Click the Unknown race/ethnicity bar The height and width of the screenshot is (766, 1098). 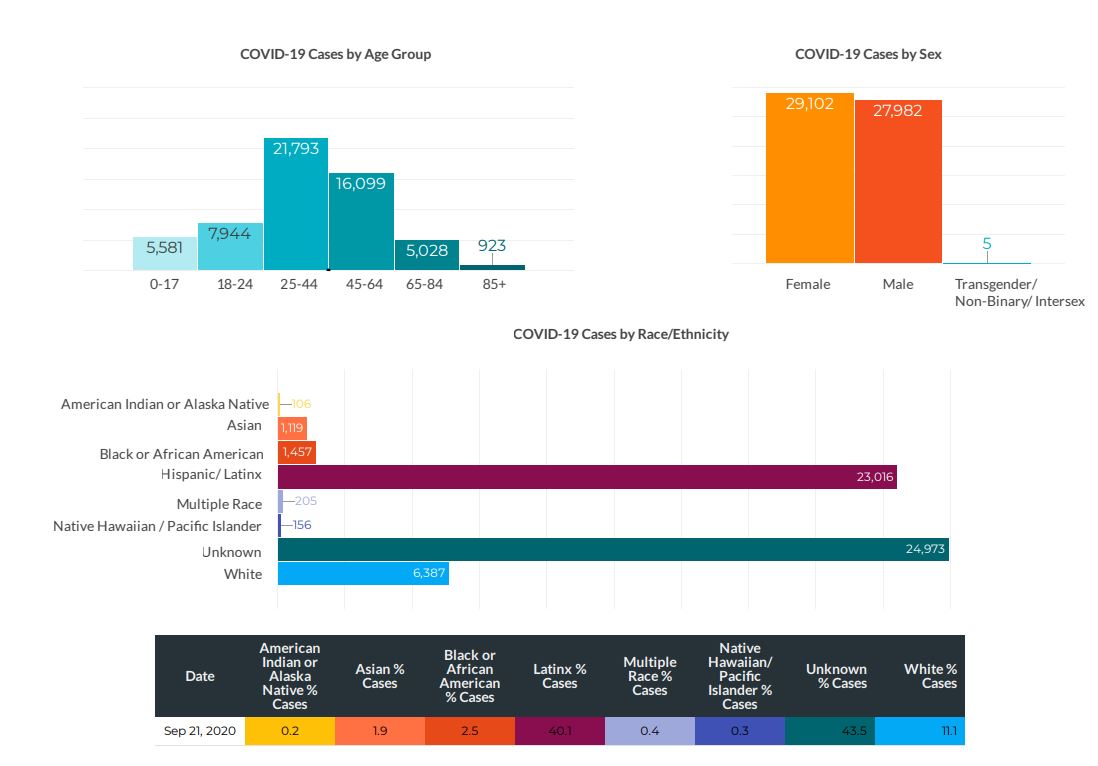point(612,549)
